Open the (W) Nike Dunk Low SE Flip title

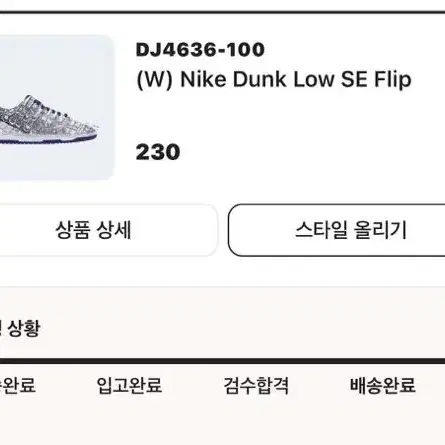click(x=274, y=80)
